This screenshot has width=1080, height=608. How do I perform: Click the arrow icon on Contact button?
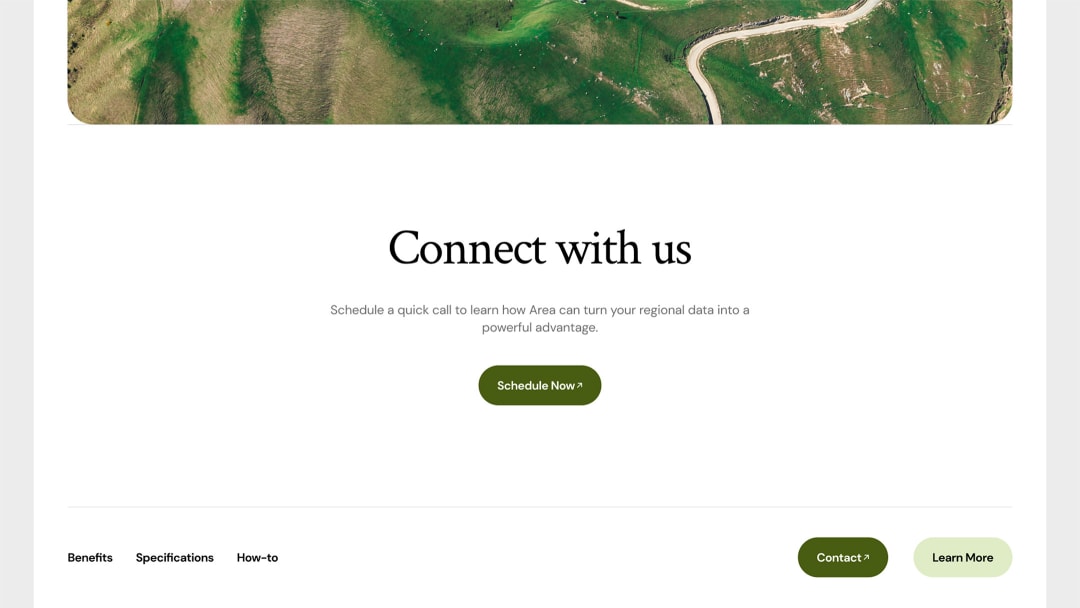866,558
